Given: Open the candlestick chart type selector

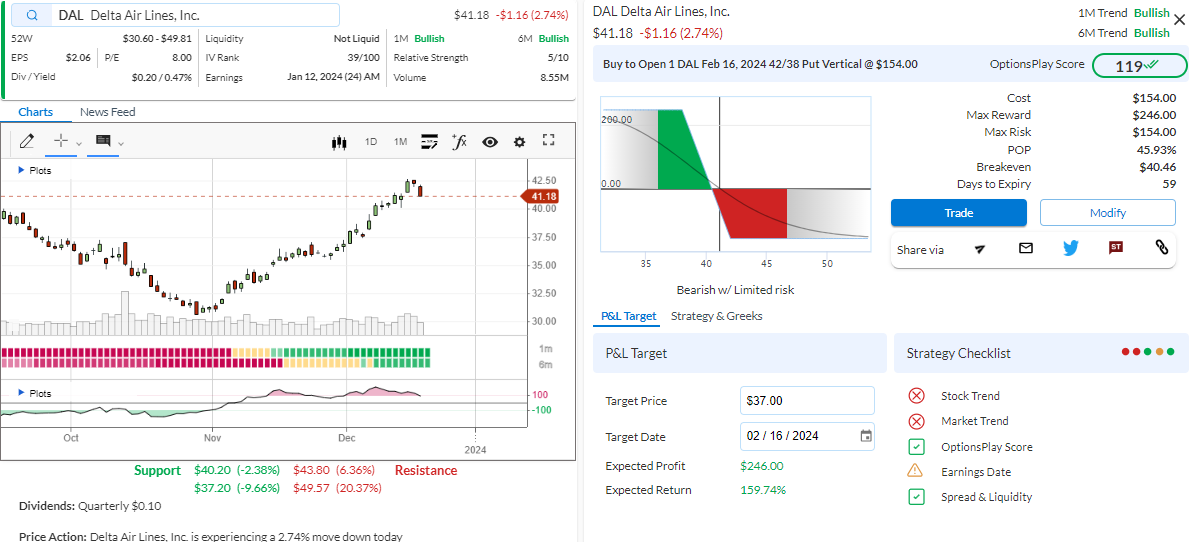Looking at the screenshot, I should pos(339,142).
